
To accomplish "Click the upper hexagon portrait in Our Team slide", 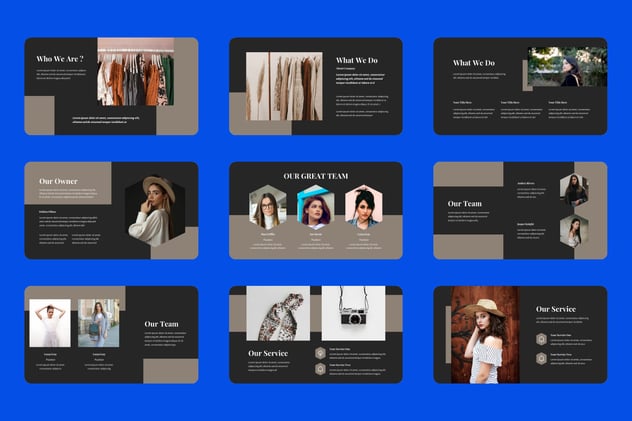I will [x=574, y=190].
